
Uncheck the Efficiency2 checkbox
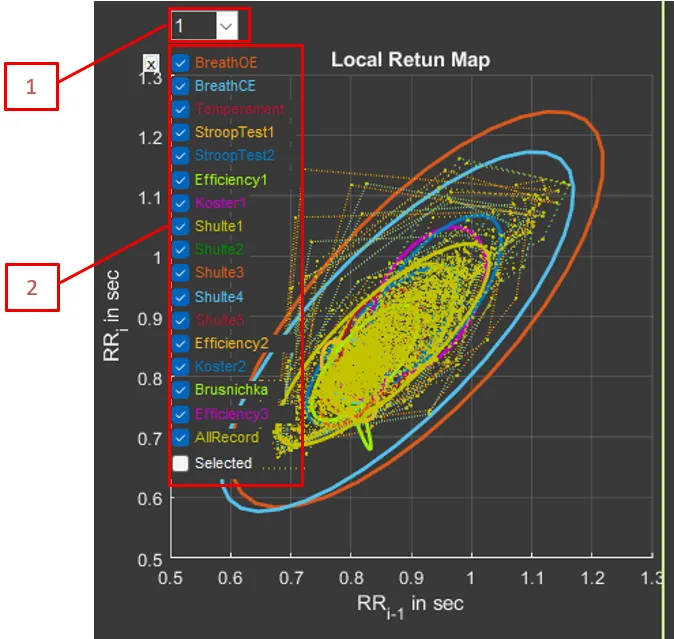(x=180, y=344)
